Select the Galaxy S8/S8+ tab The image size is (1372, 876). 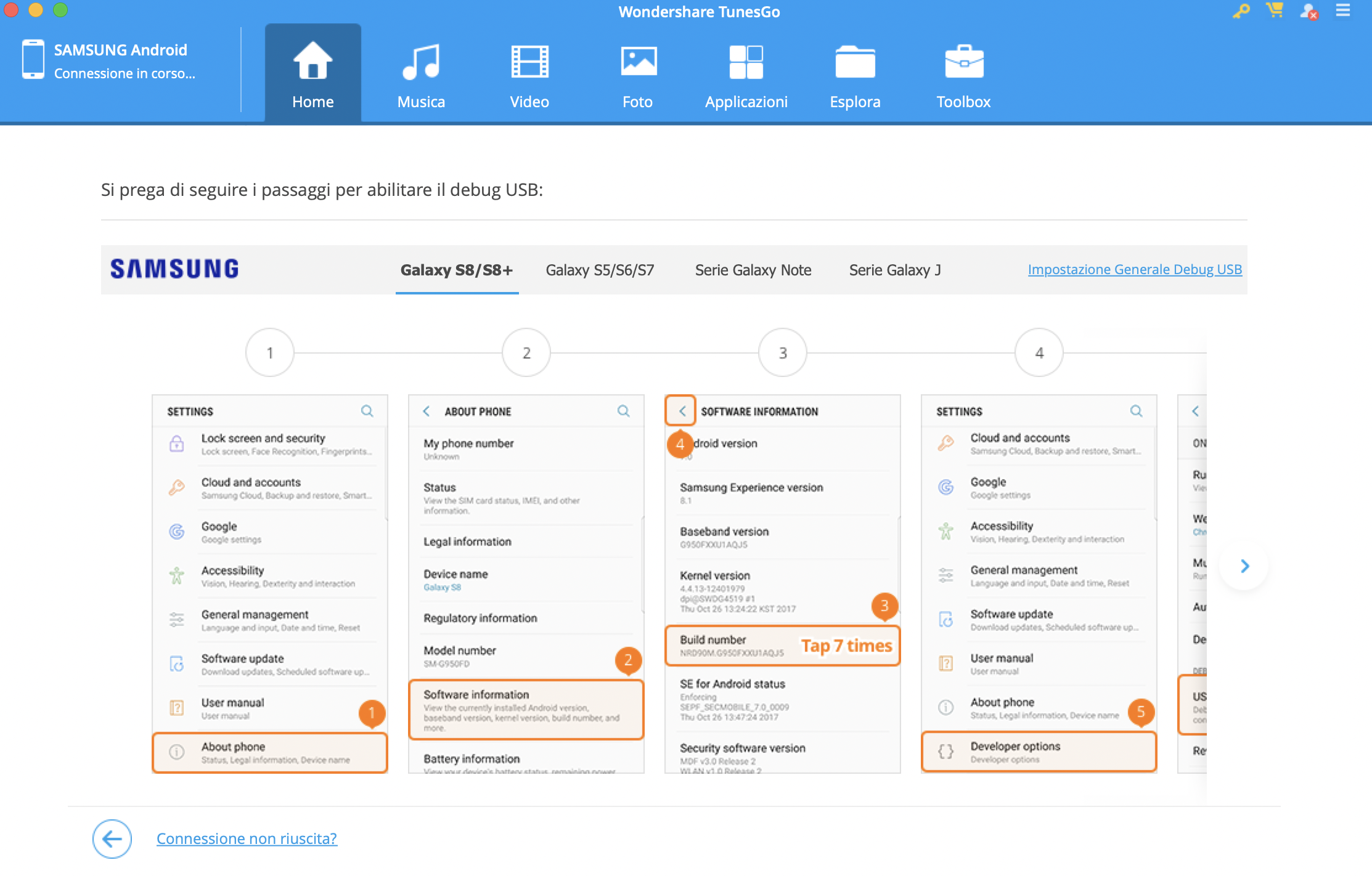tap(457, 270)
